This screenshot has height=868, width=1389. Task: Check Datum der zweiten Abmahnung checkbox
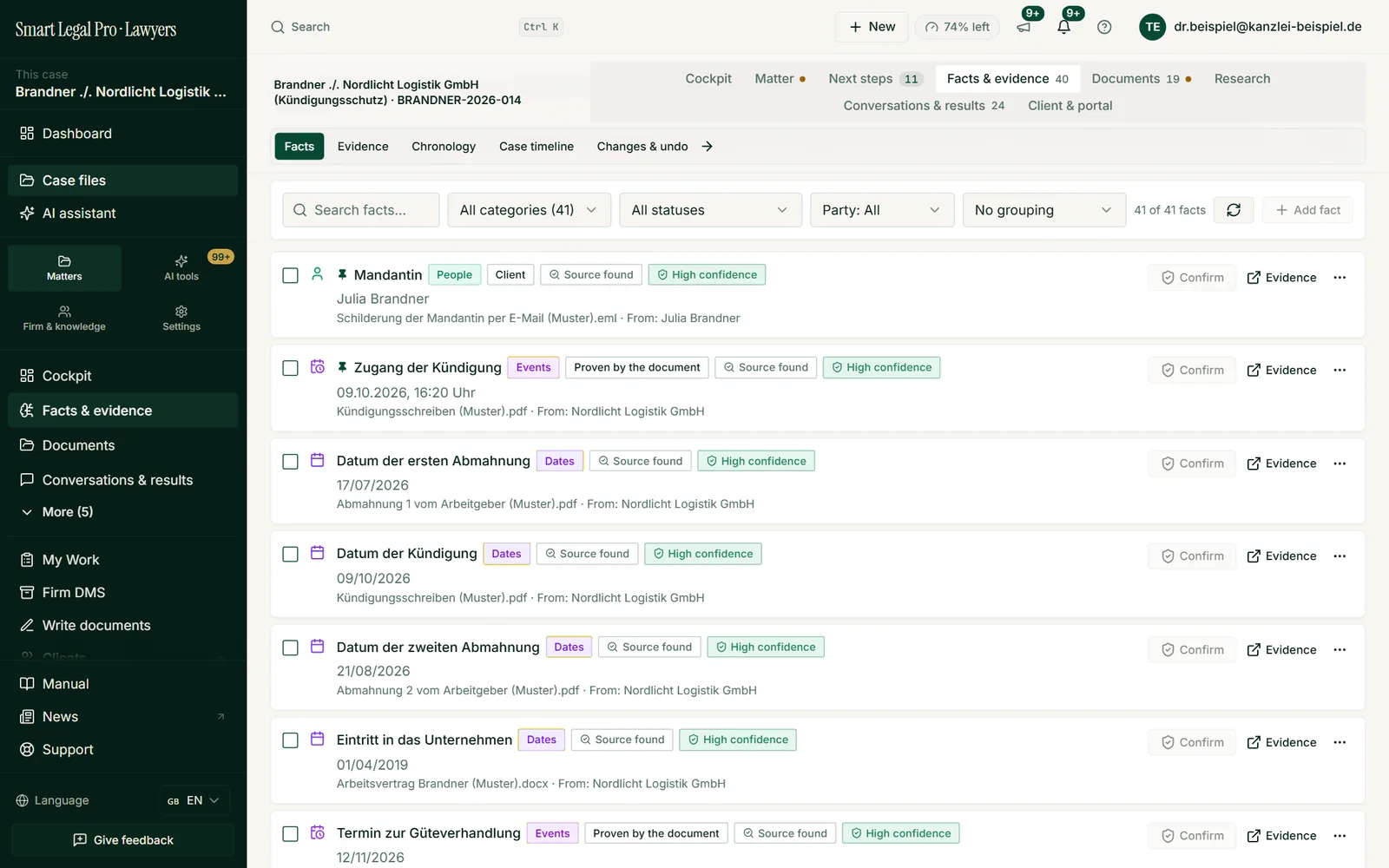(x=291, y=648)
